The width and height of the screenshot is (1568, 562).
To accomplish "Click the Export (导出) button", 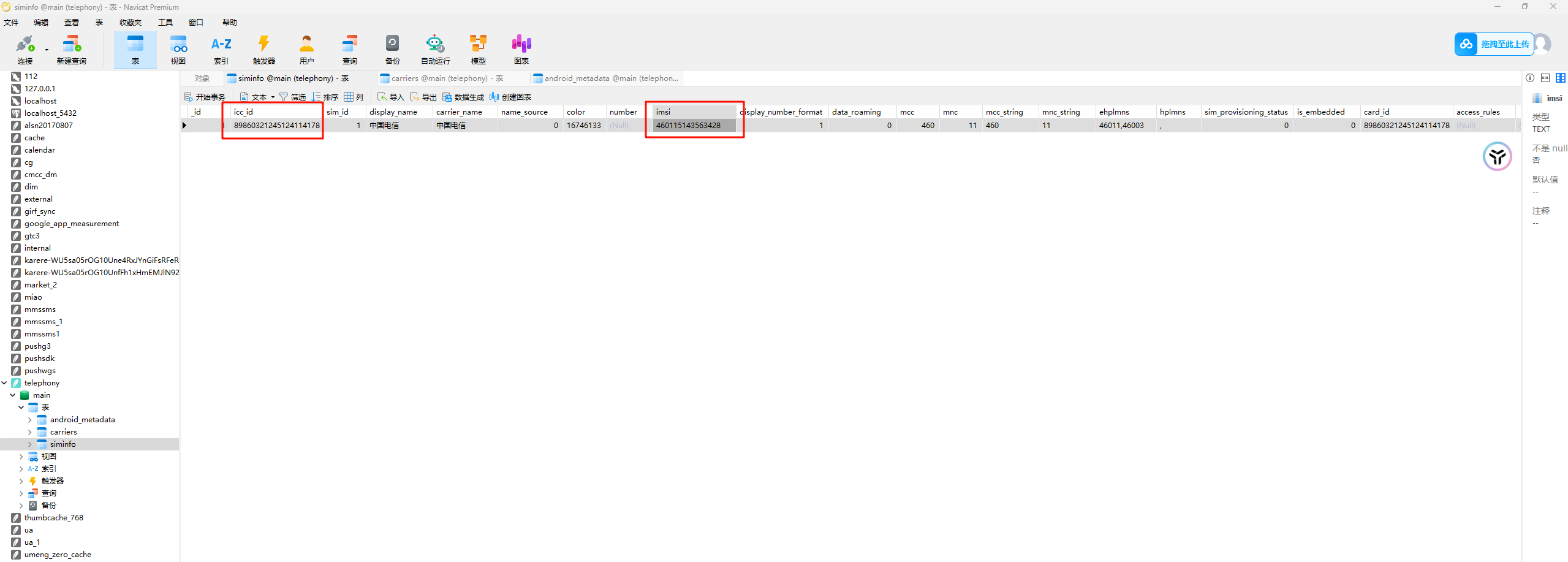I will point(423,97).
